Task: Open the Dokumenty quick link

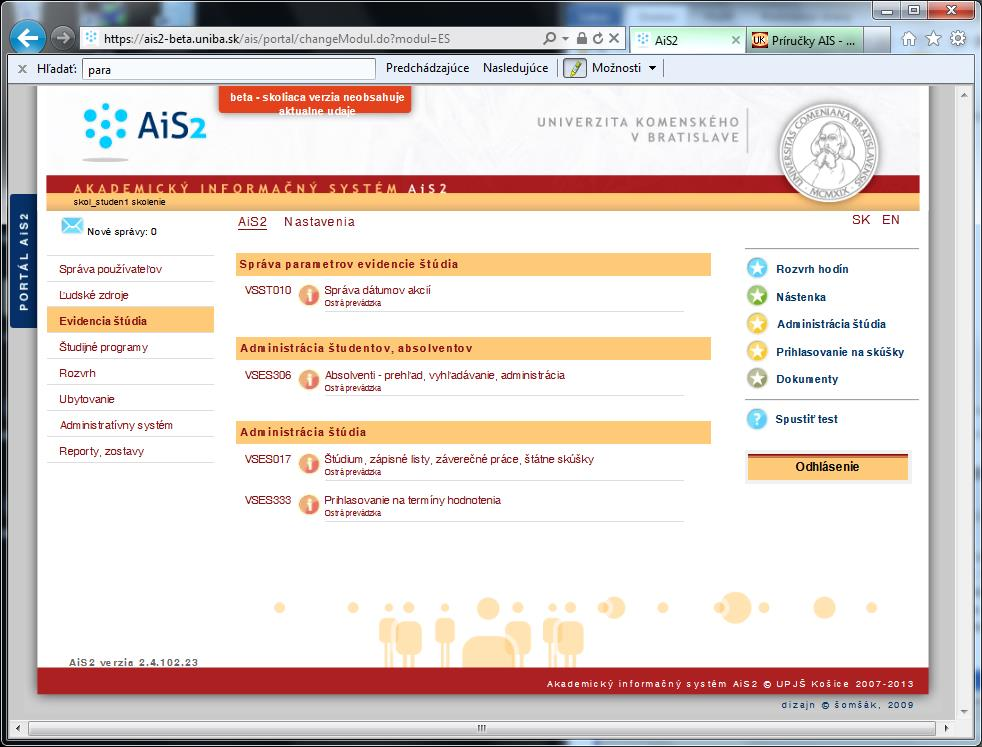Action: (807, 379)
